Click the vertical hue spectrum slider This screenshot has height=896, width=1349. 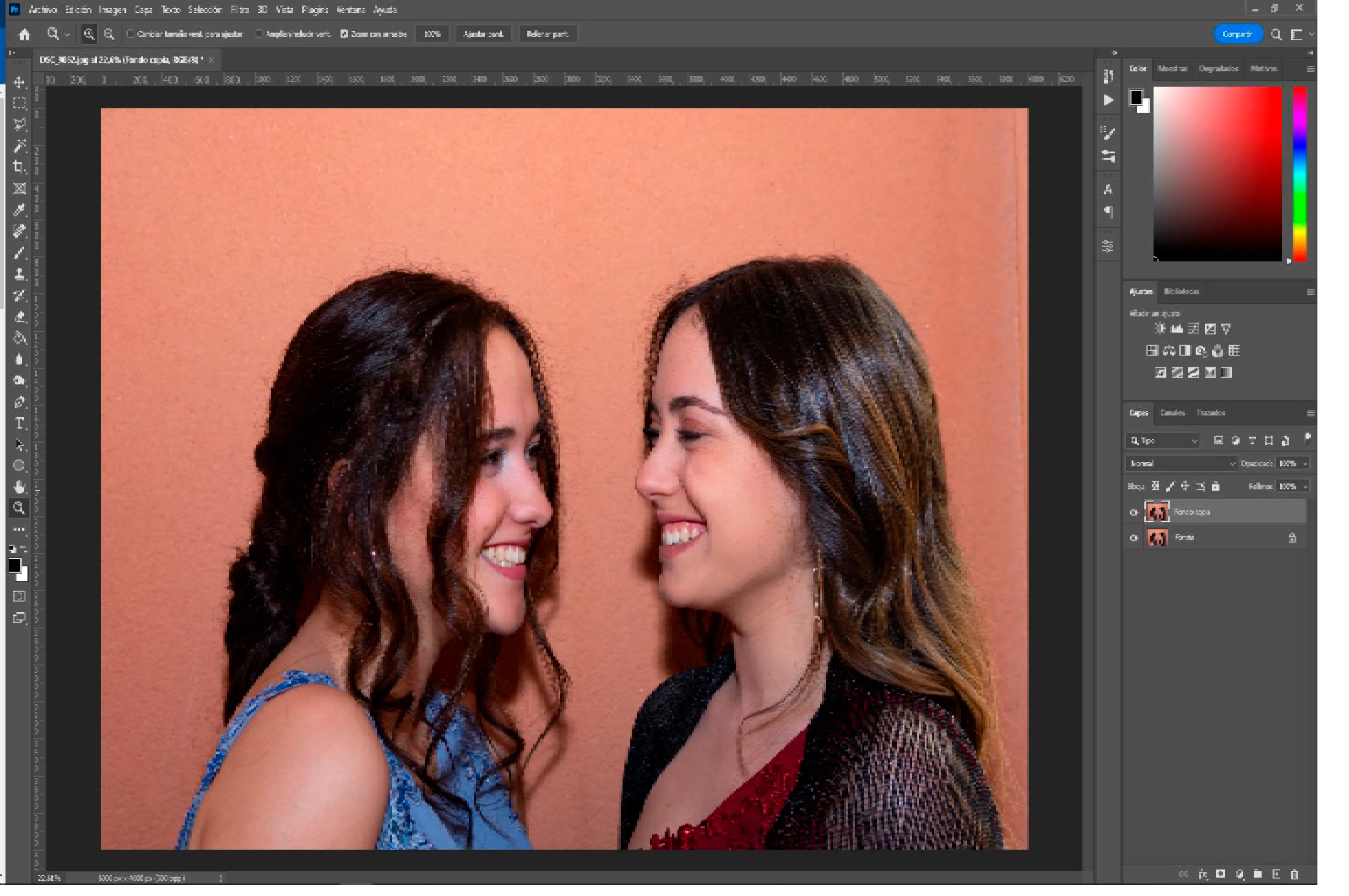(x=1299, y=174)
